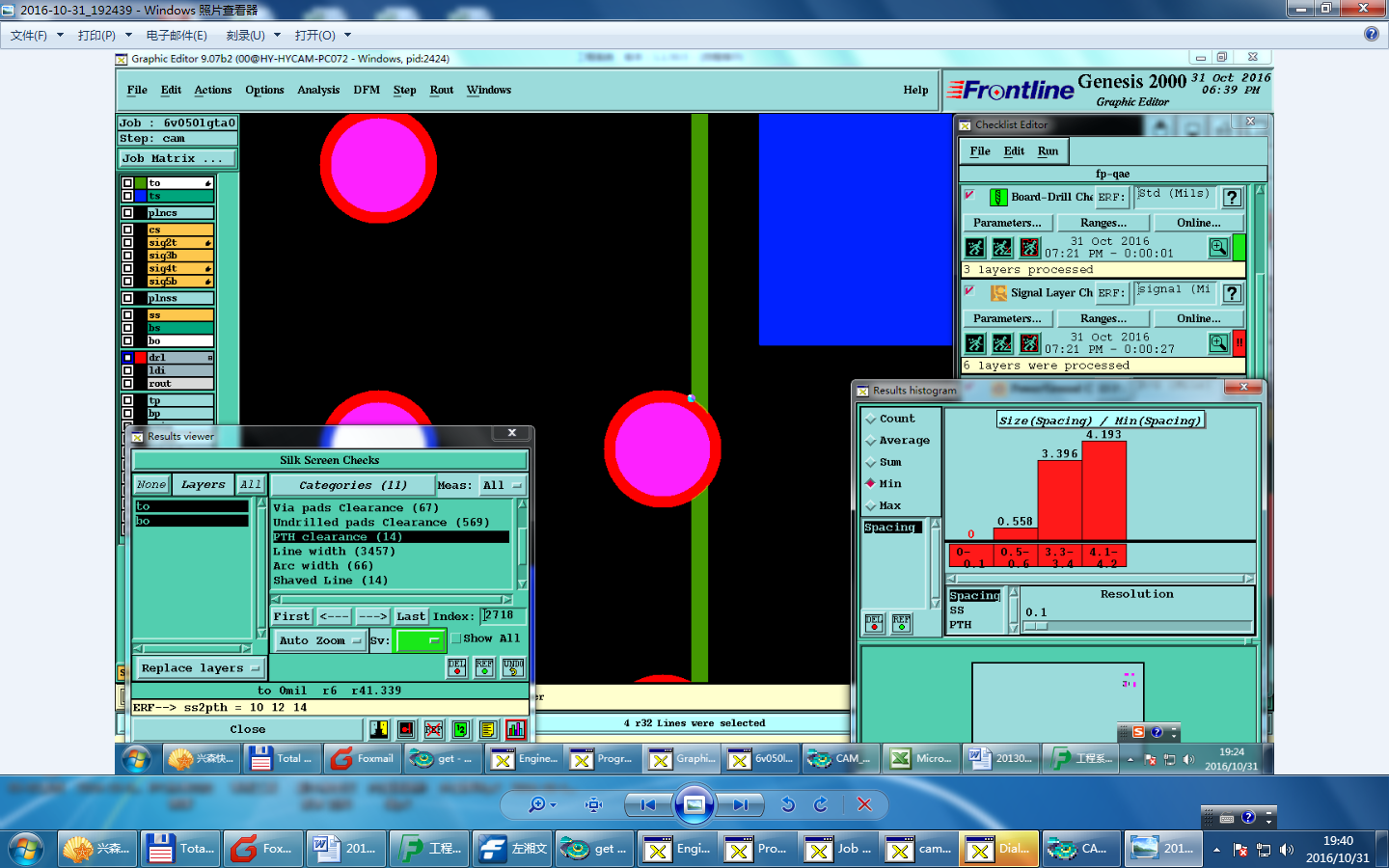Screen dimensions: 1389x868
Task: Click the red marker icon beside Close
Action: (x=406, y=729)
